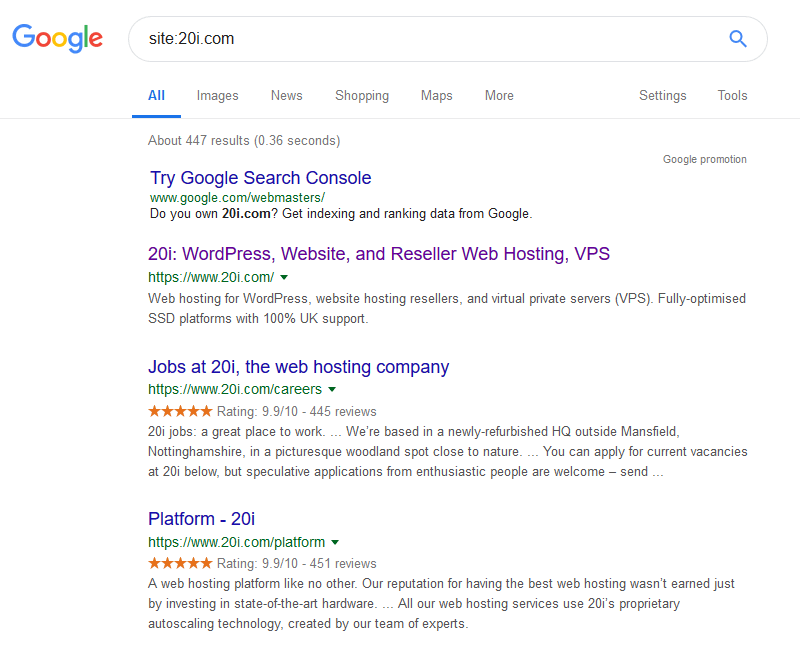Open the News tab
Screen dimensions: 800x652
click(286, 95)
